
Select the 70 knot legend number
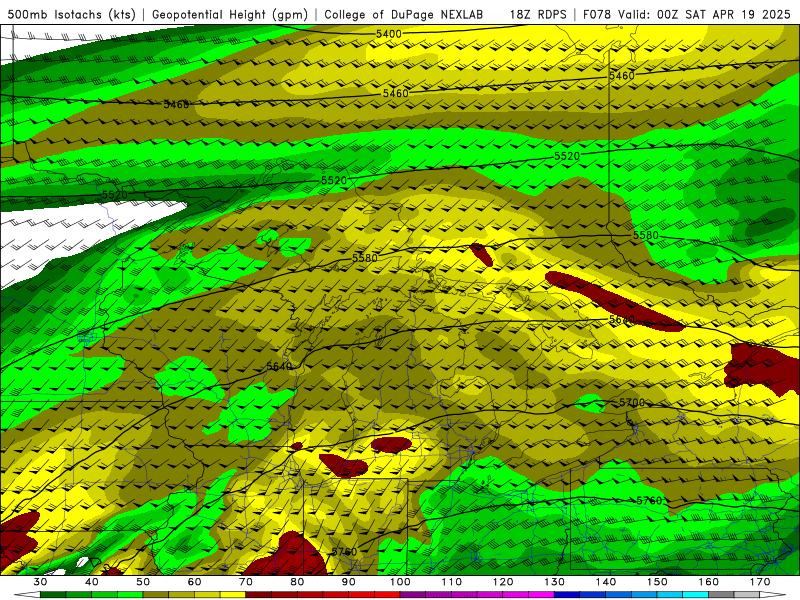coord(246,582)
